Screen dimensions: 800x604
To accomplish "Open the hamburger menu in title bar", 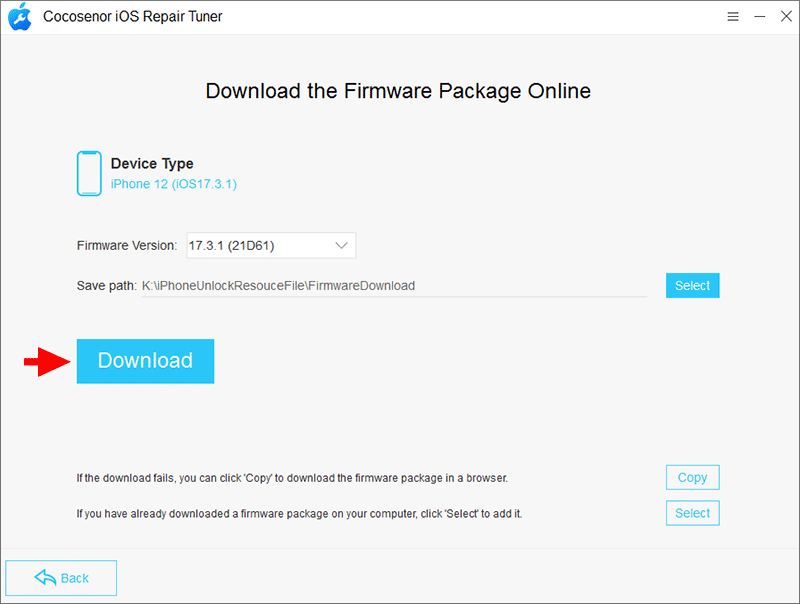I will [733, 17].
